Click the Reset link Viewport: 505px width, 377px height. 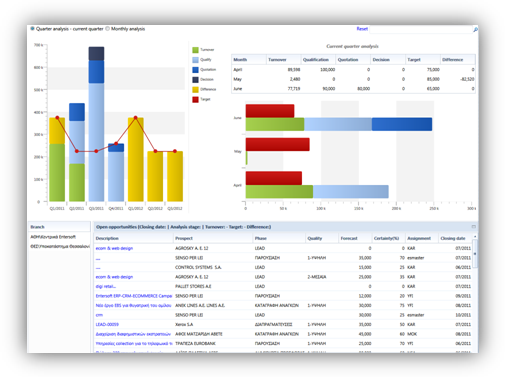click(x=362, y=29)
